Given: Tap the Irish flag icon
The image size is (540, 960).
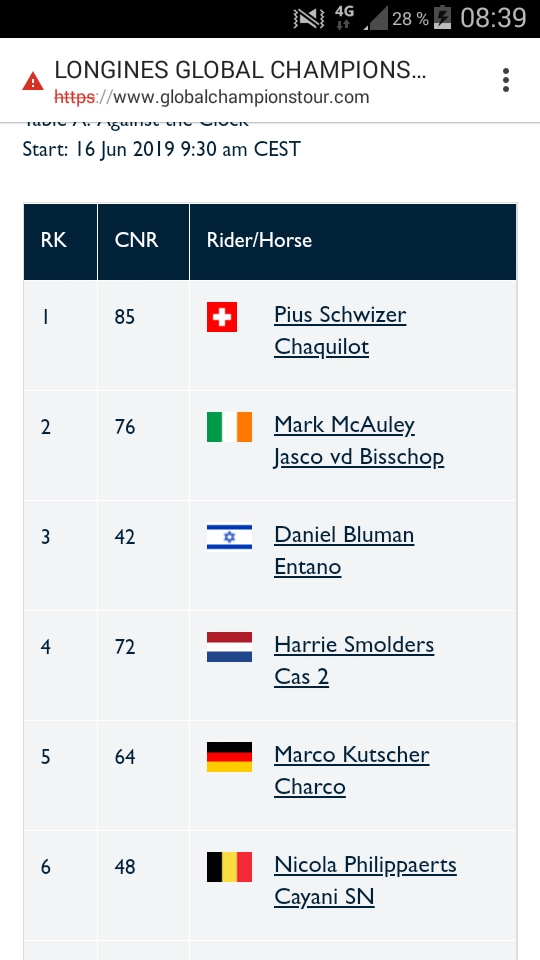Looking at the screenshot, I should click(x=229, y=427).
